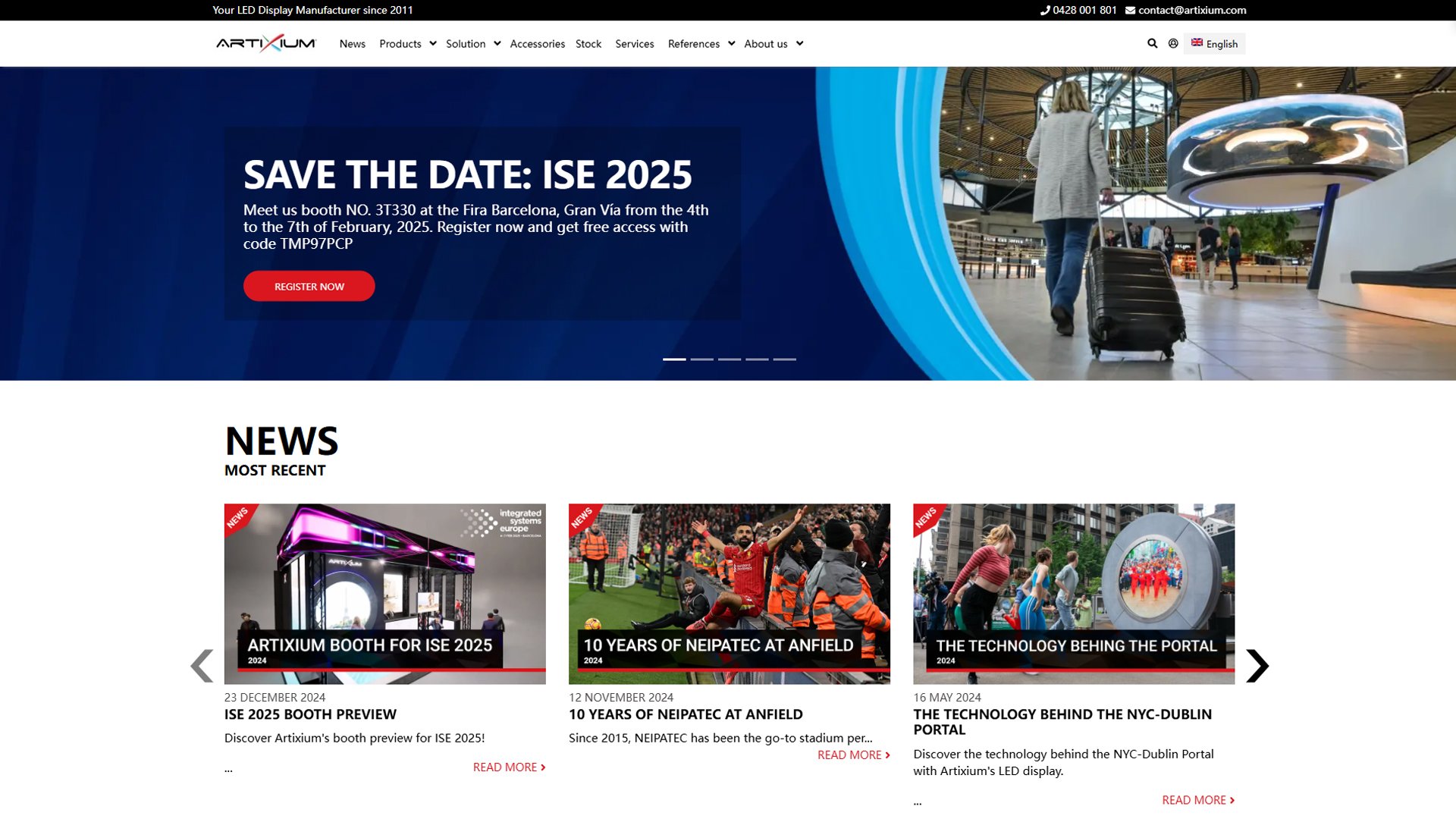The height and width of the screenshot is (819, 1456).
Task: Click the envelope email icon
Action: pyautogui.click(x=1130, y=10)
